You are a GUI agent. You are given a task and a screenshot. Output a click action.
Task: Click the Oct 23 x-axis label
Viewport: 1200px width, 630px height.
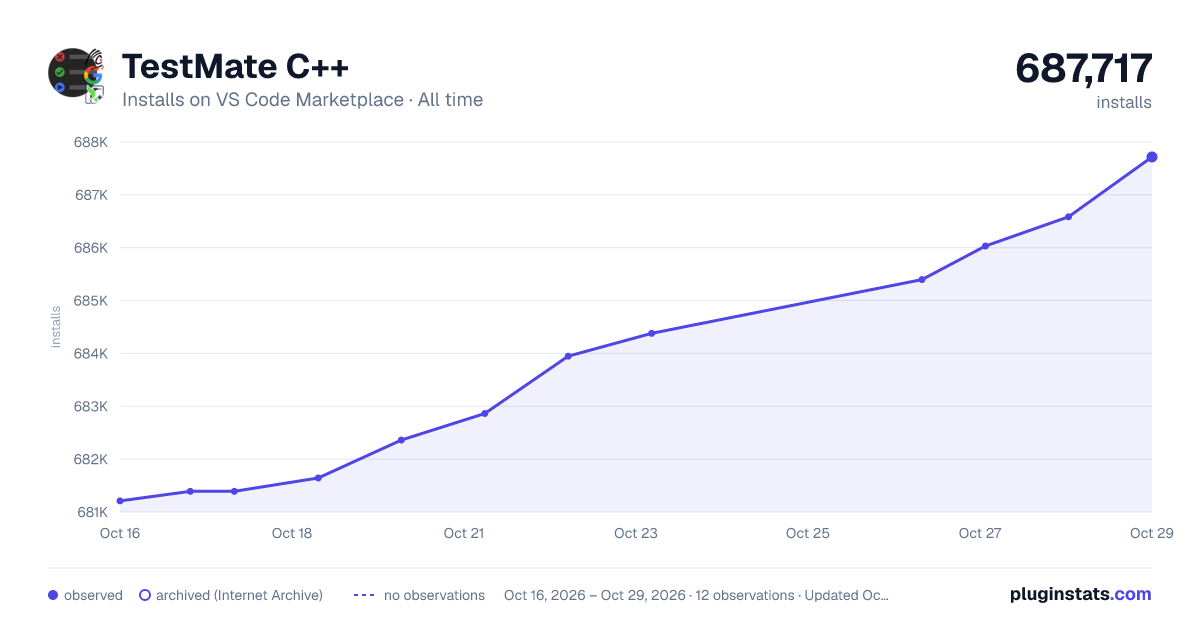click(636, 533)
